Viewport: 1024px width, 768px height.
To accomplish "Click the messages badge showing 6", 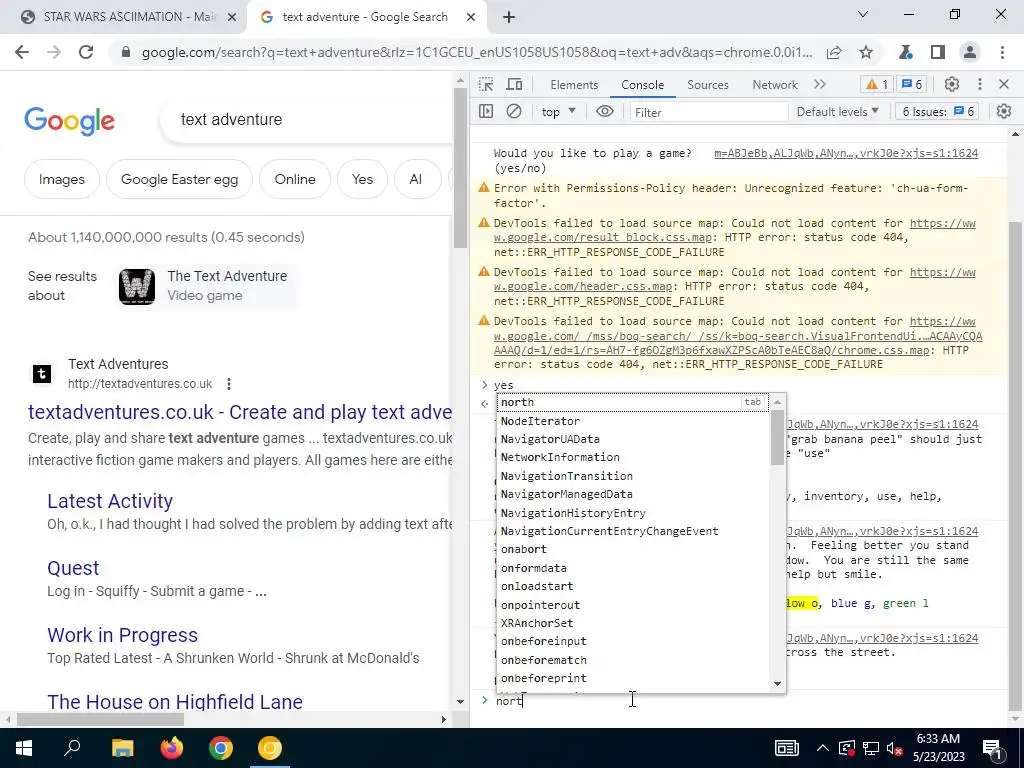I will (x=912, y=84).
